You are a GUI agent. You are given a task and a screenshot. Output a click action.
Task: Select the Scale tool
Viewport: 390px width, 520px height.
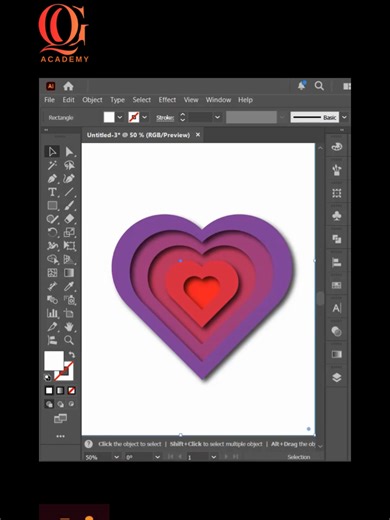point(69,232)
